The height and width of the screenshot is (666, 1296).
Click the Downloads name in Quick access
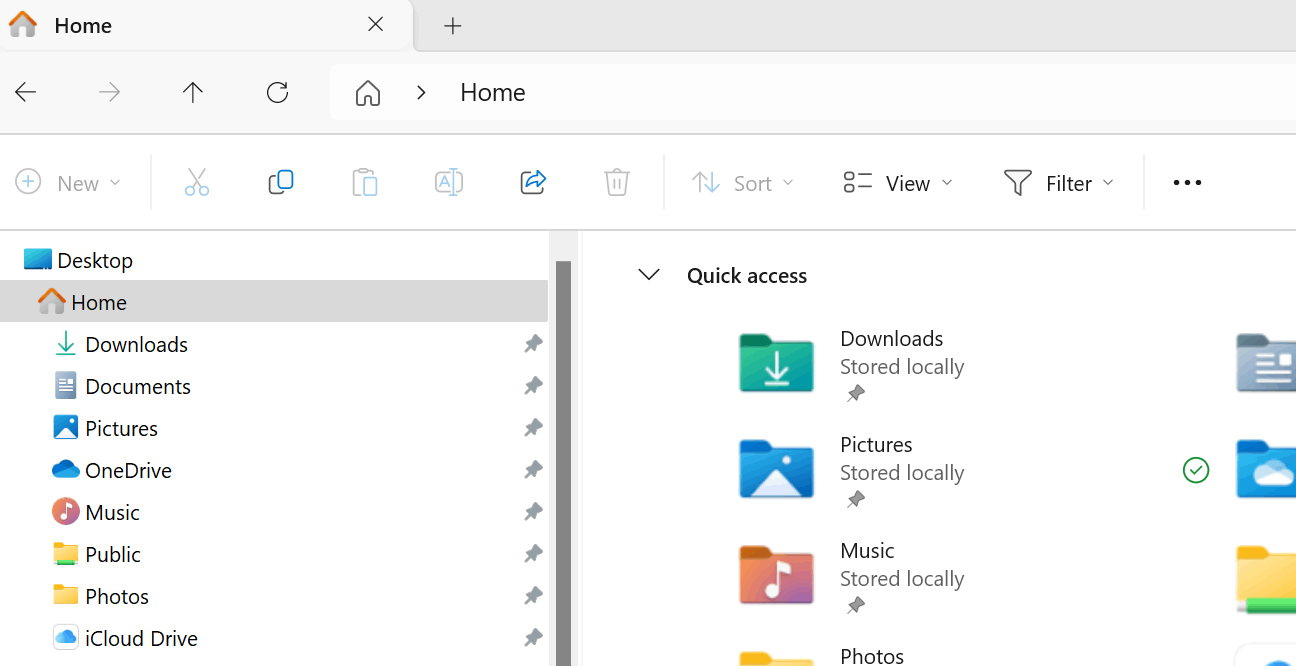click(x=892, y=338)
